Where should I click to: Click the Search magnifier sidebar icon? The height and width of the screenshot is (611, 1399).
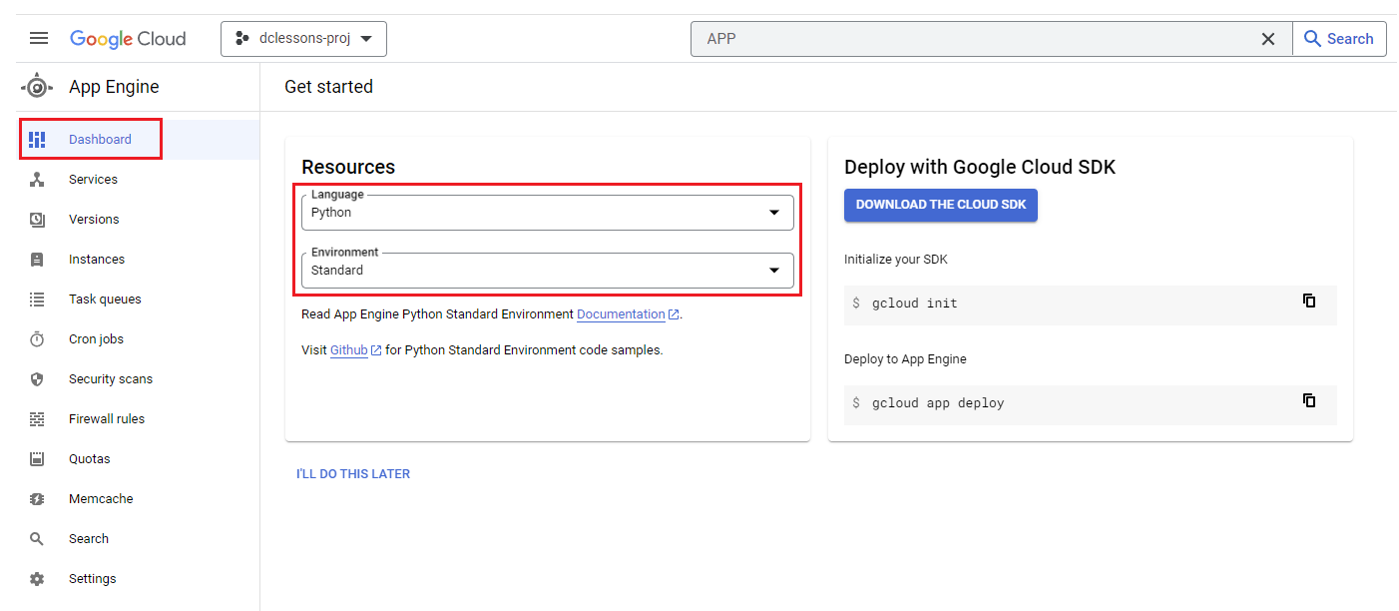[37, 539]
